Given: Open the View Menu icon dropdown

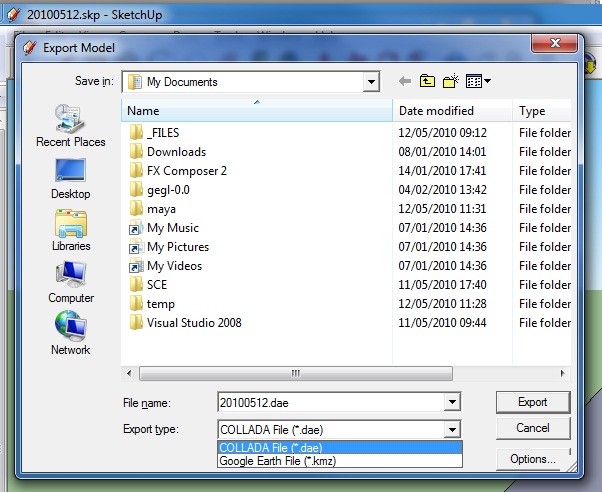Looking at the screenshot, I should (x=478, y=82).
